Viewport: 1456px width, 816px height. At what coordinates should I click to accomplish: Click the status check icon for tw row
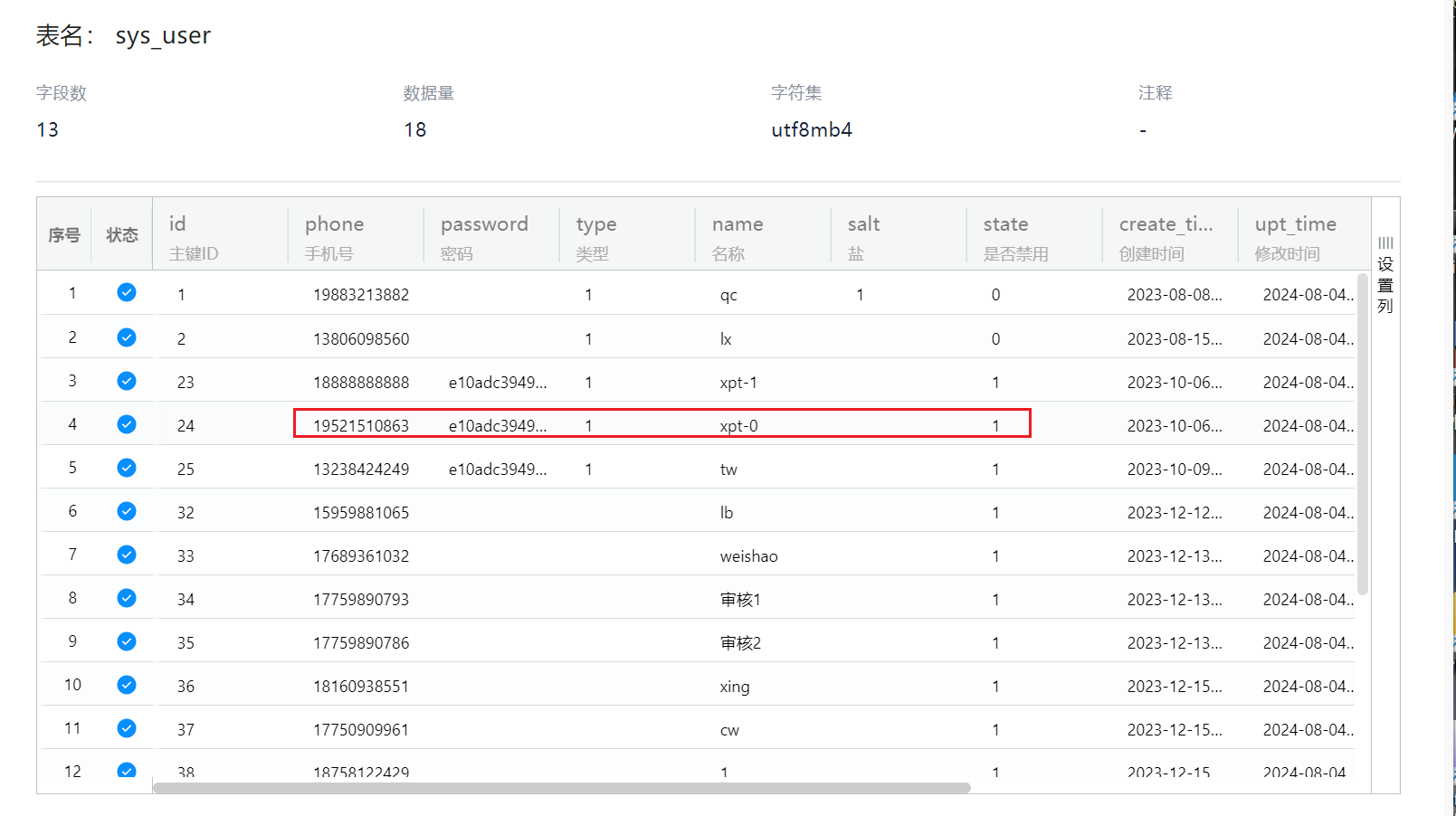tap(127, 468)
